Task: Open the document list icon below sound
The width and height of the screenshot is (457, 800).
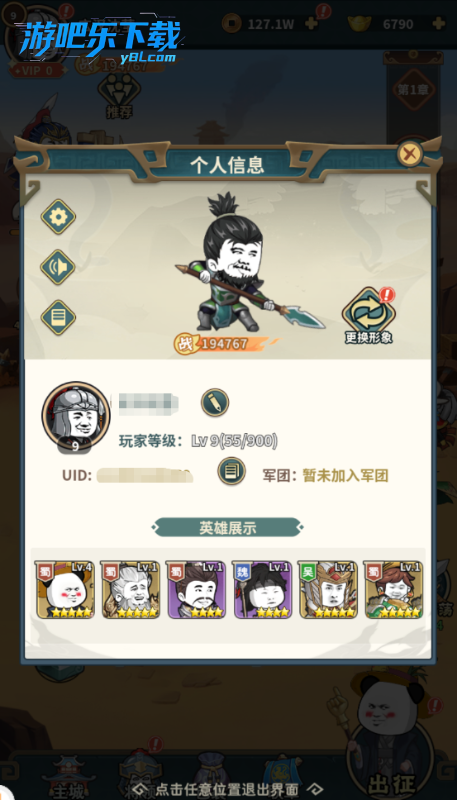Action: (58, 317)
